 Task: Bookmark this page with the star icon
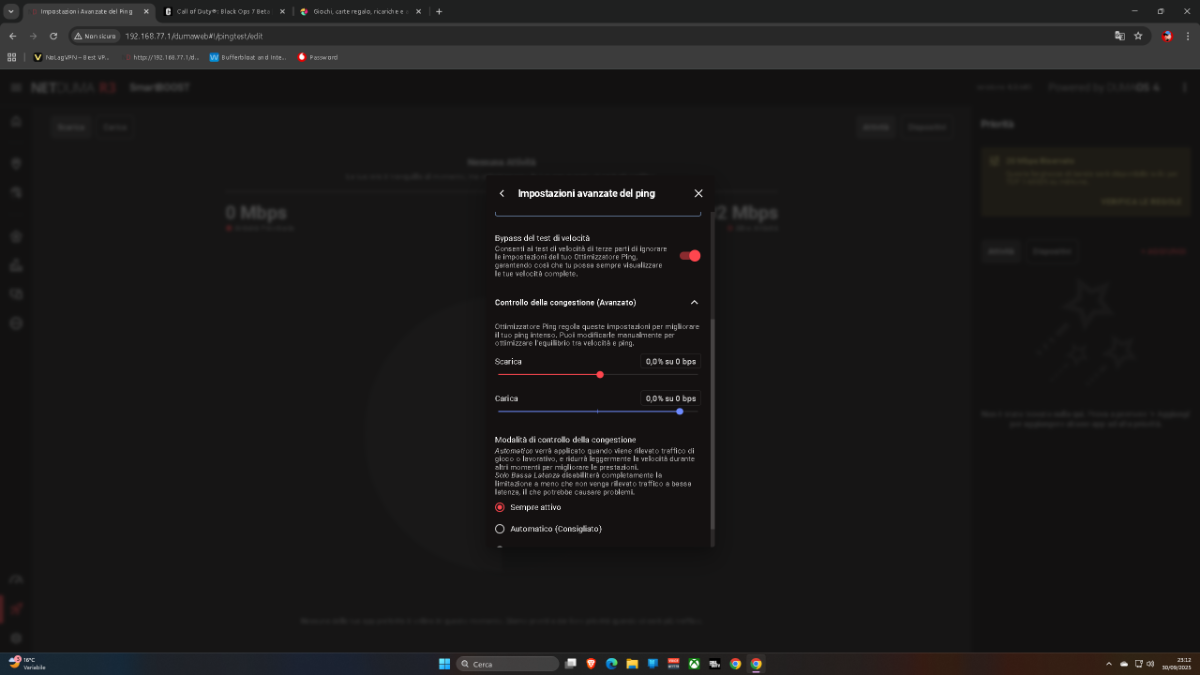[x=1138, y=35]
